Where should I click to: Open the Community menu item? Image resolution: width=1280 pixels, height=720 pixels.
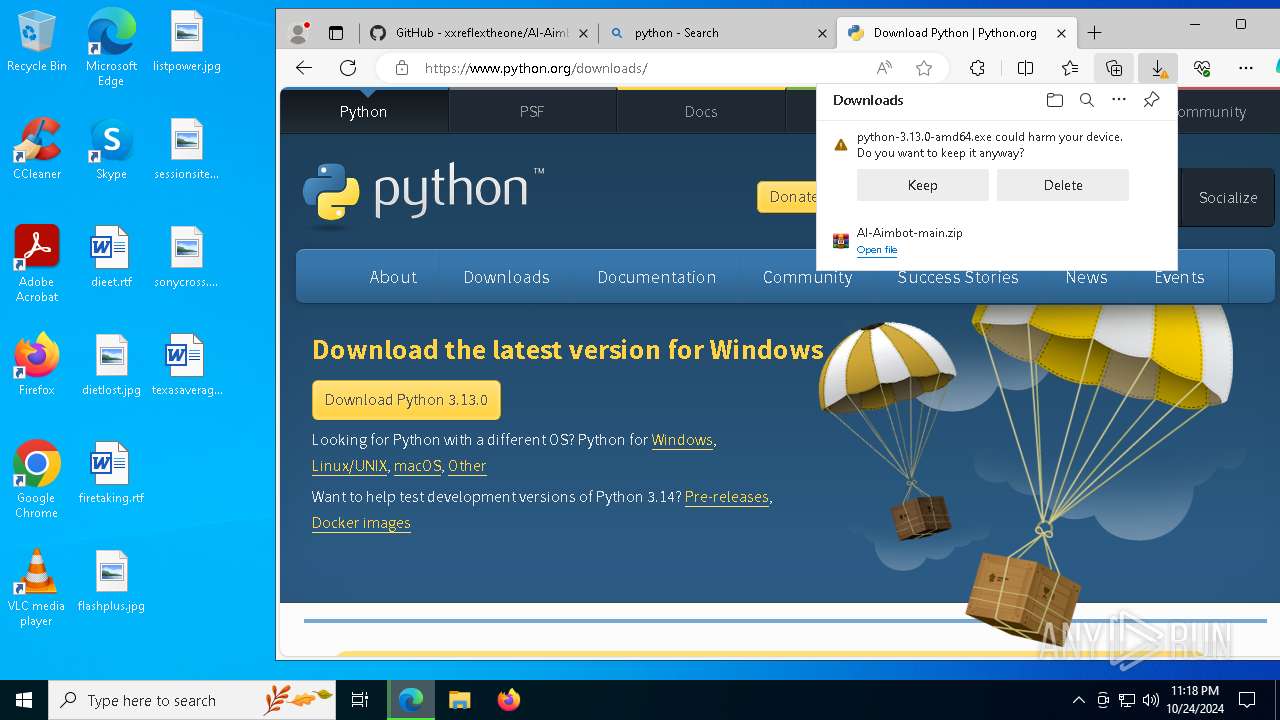(807, 277)
